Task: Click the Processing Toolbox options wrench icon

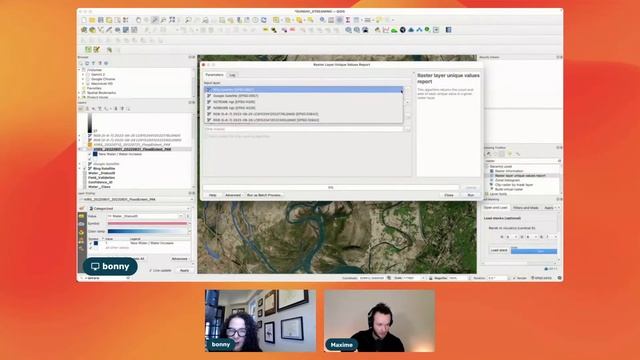Action: (x=518, y=154)
